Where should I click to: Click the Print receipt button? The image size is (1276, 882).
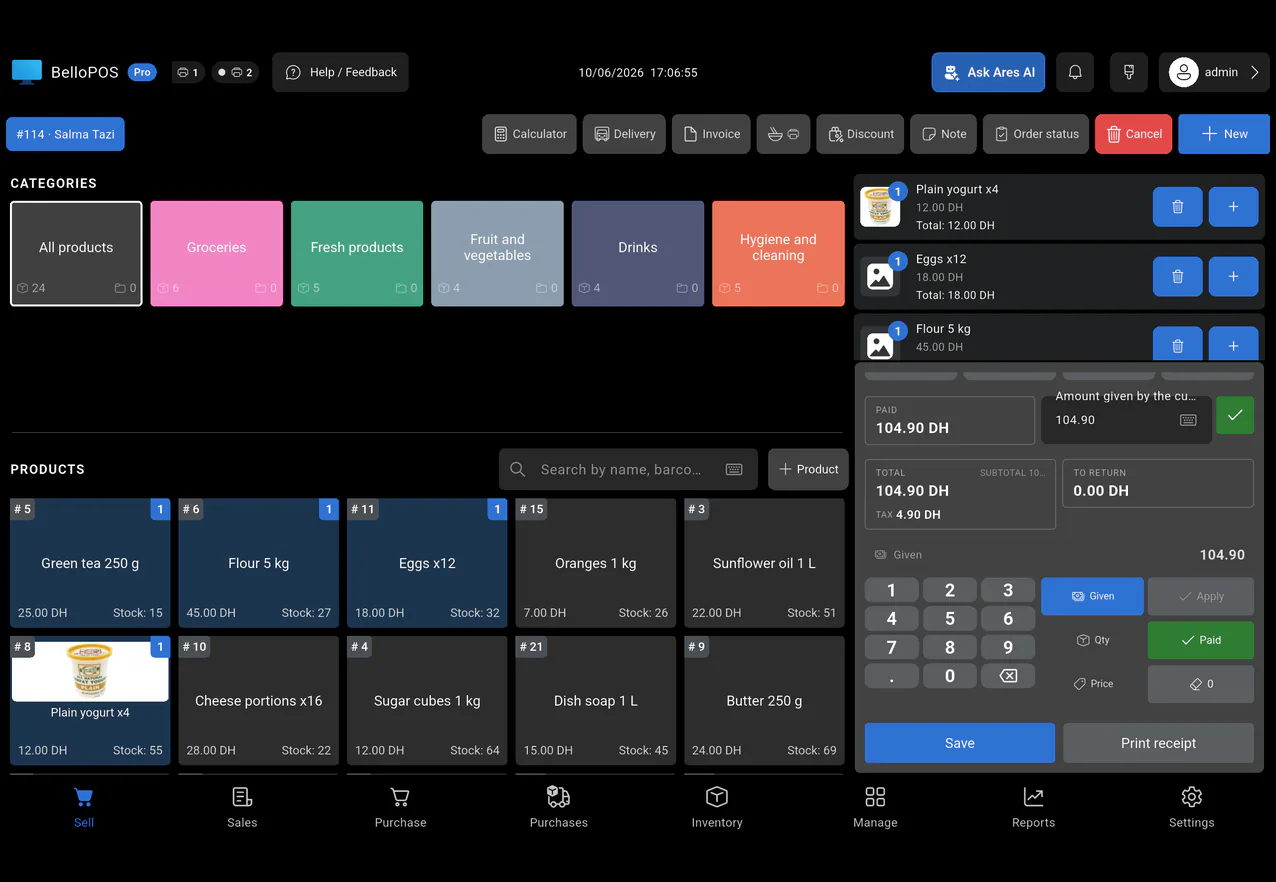click(1158, 743)
